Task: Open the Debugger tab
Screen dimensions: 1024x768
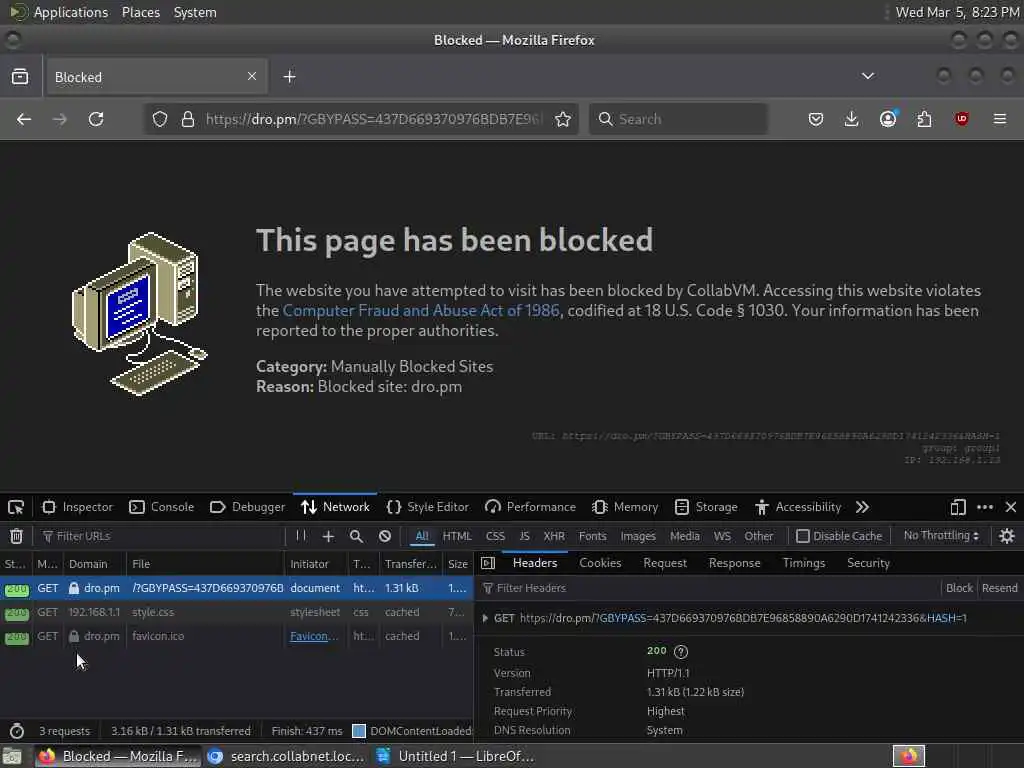Action: [248, 507]
